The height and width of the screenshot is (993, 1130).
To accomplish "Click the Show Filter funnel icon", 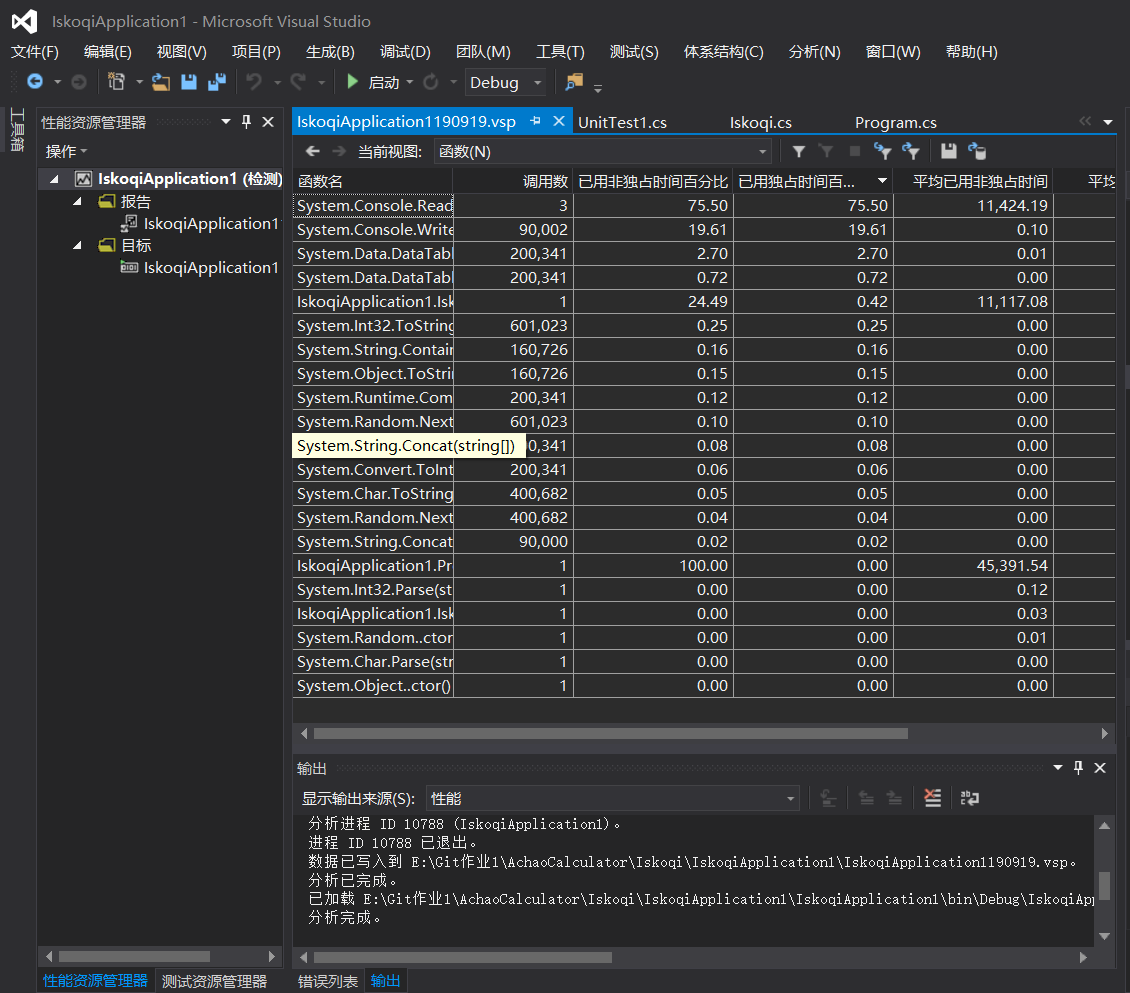I will (x=798, y=151).
